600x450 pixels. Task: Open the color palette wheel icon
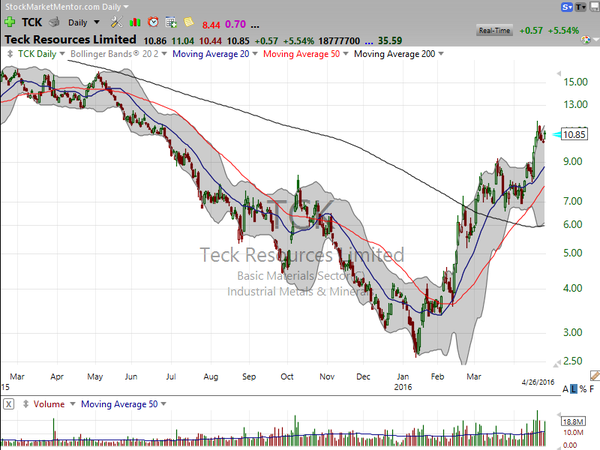point(585,39)
